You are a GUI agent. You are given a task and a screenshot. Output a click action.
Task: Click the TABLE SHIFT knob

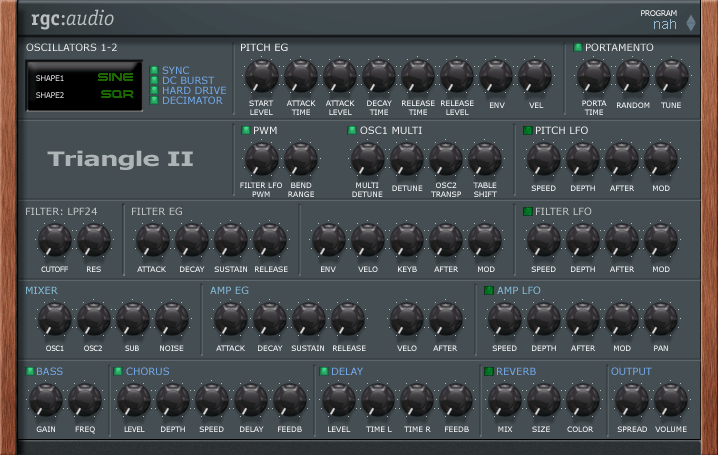pyautogui.click(x=484, y=159)
